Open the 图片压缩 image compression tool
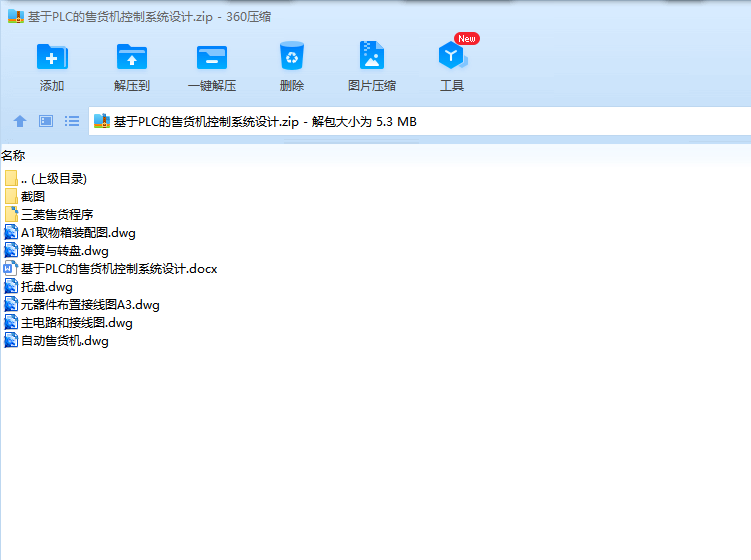This screenshot has width=751, height=560. [x=372, y=56]
